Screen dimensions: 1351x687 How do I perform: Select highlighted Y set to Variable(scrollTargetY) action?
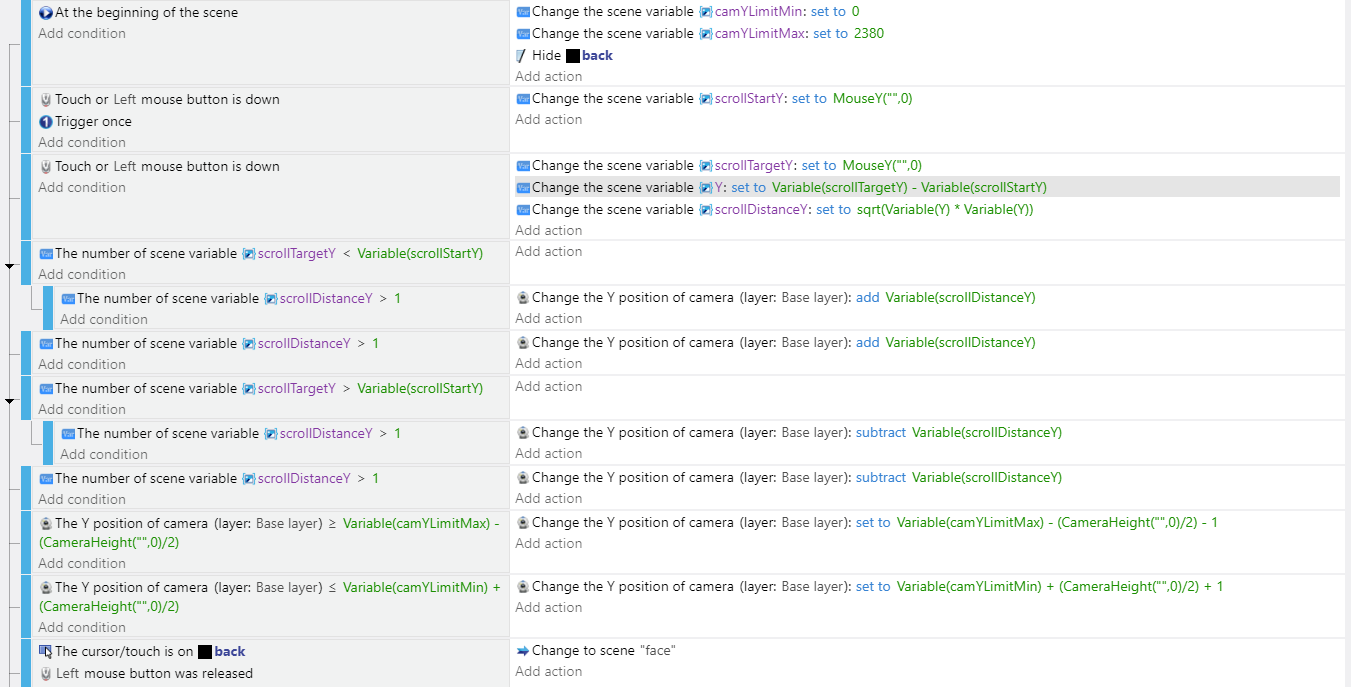click(927, 187)
